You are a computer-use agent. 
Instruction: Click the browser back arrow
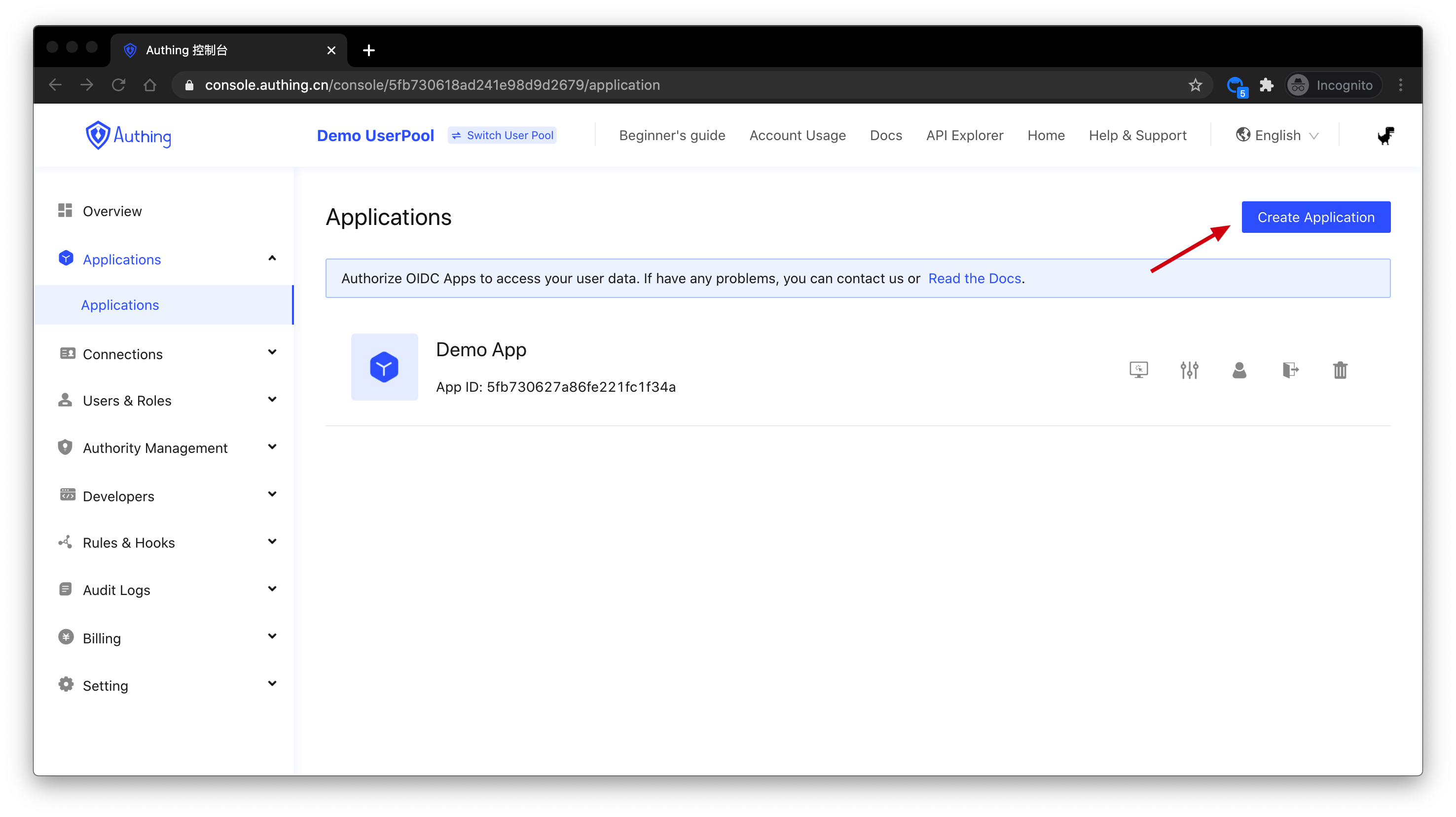[x=55, y=85]
